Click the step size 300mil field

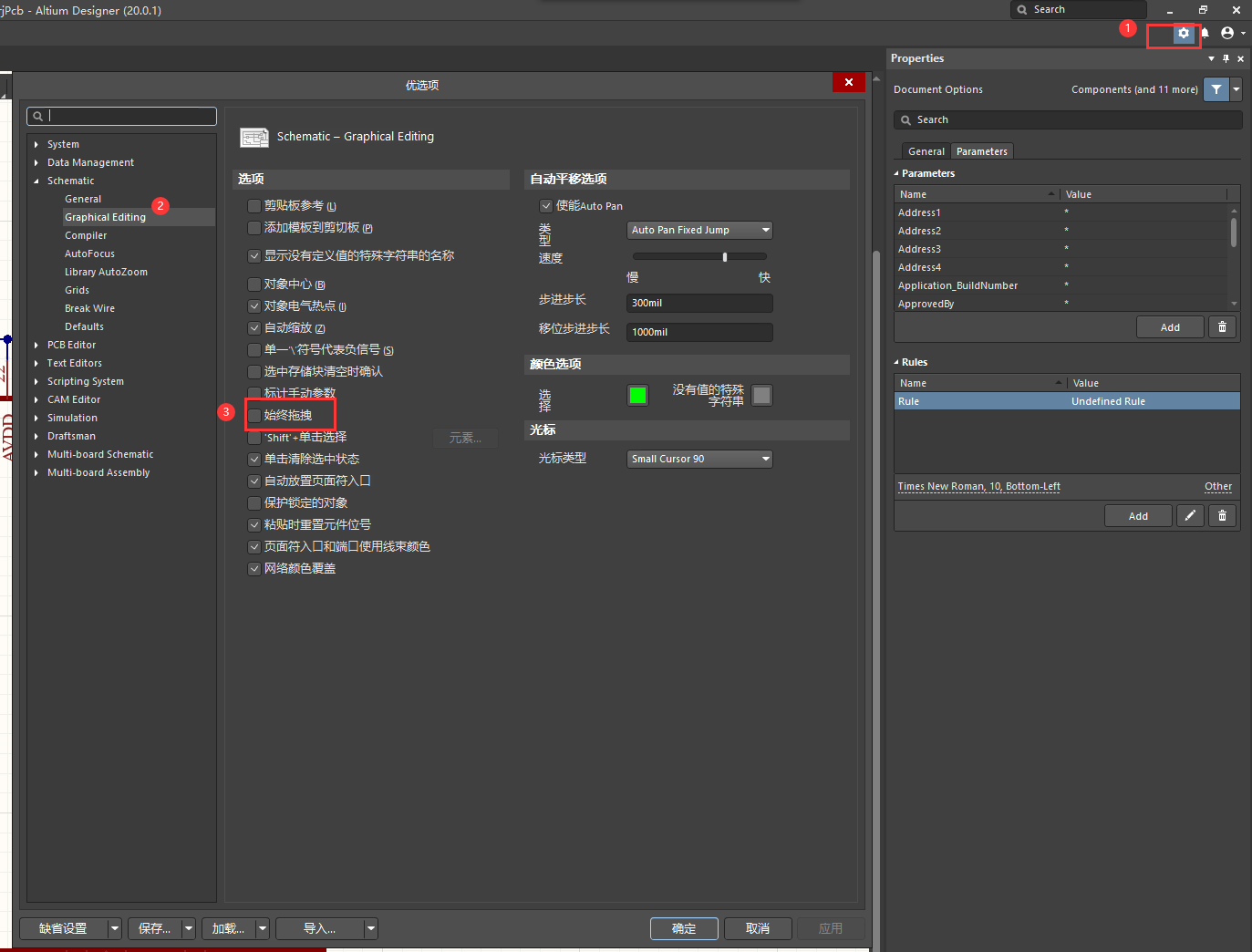pos(699,304)
